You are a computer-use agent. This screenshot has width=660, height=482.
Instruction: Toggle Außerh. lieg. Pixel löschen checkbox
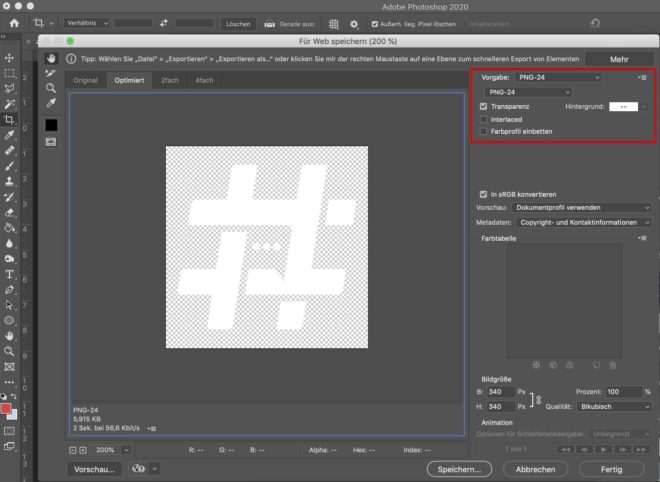375,24
